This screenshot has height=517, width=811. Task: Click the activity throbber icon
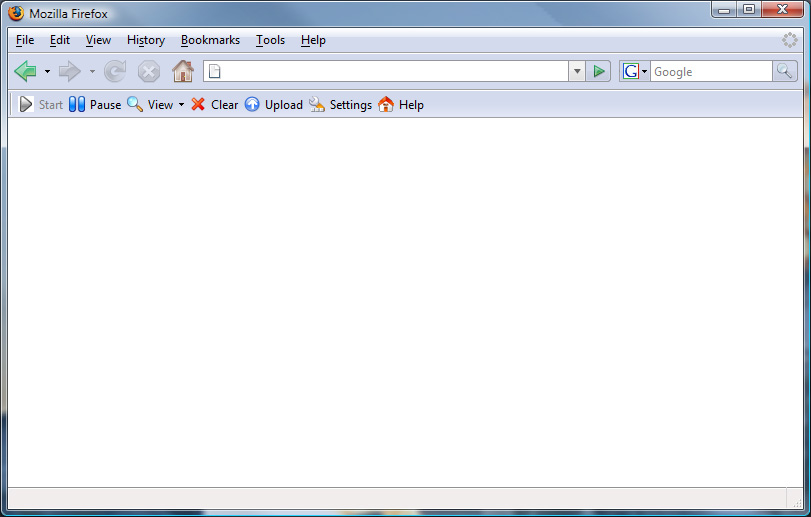(x=789, y=40)
